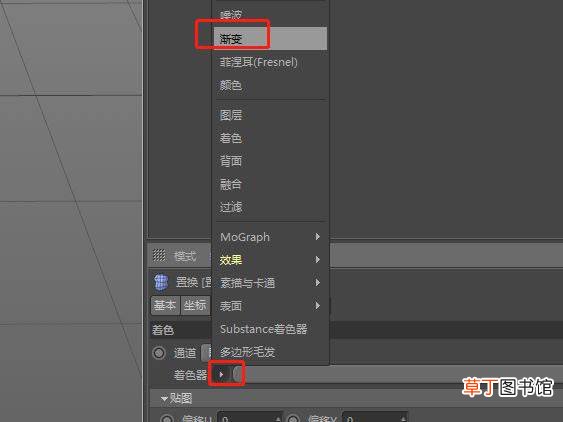Open the 模式 menu in attribute manager
This screenshot has width=563, height=422.
click(185, 256)
